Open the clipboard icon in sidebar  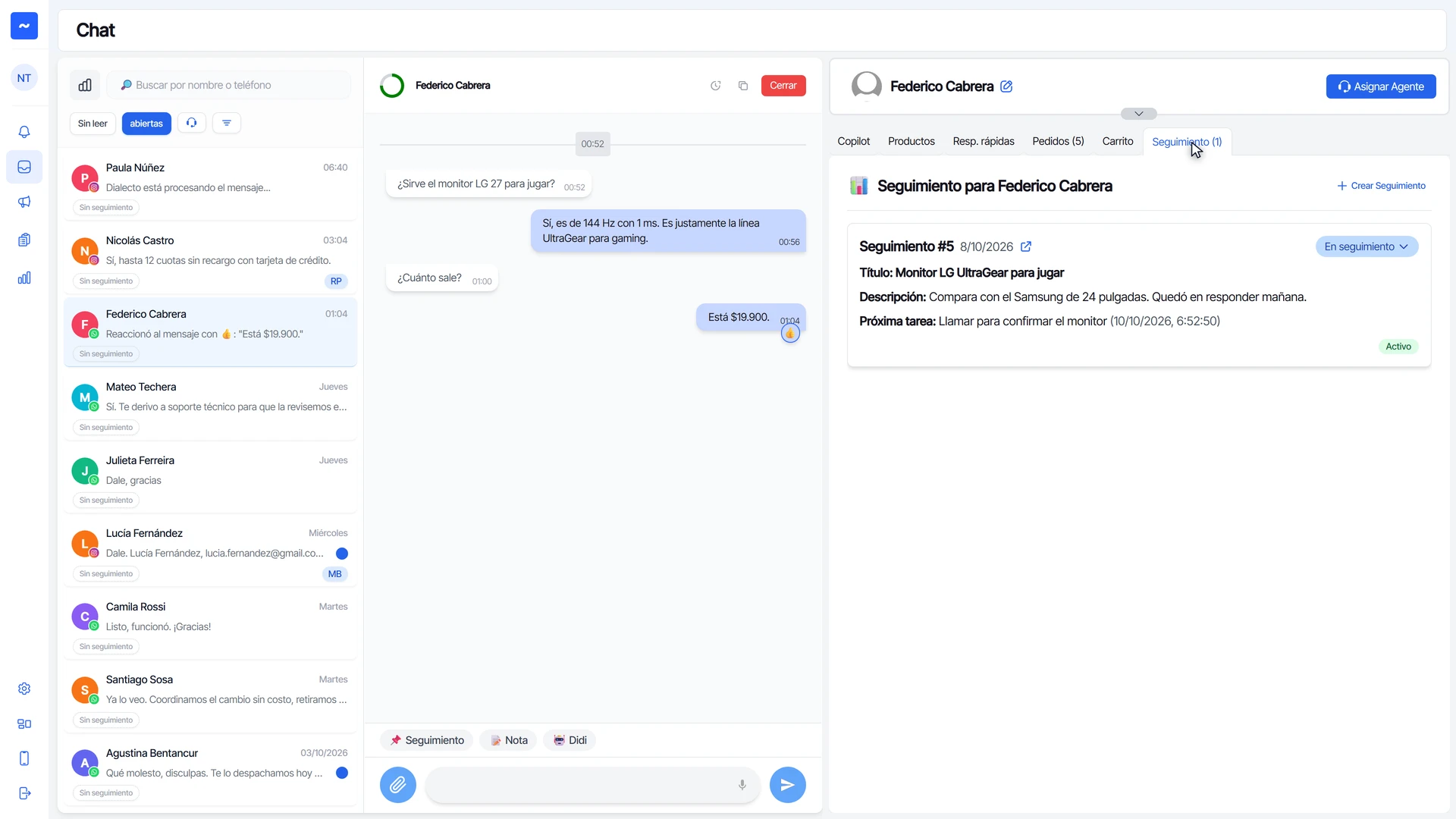click(24, 240)
